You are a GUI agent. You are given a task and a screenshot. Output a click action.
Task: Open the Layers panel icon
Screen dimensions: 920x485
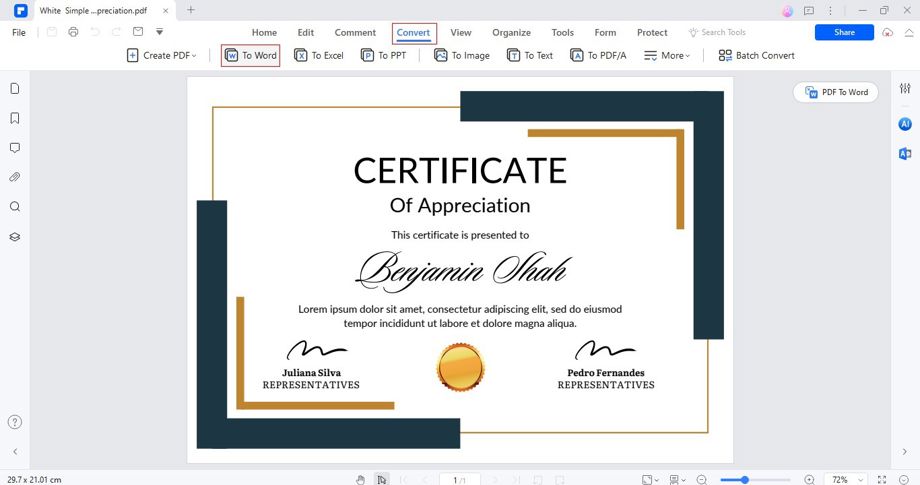click(x=15, y=237)
